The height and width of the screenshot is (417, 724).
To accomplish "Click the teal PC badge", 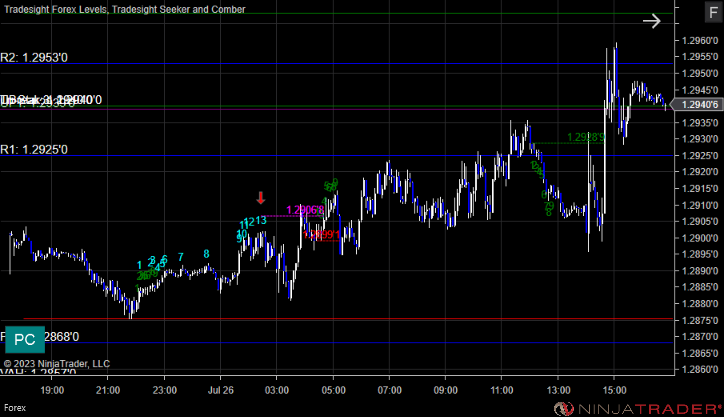I will pyautogui.click(x=25, y=340).
